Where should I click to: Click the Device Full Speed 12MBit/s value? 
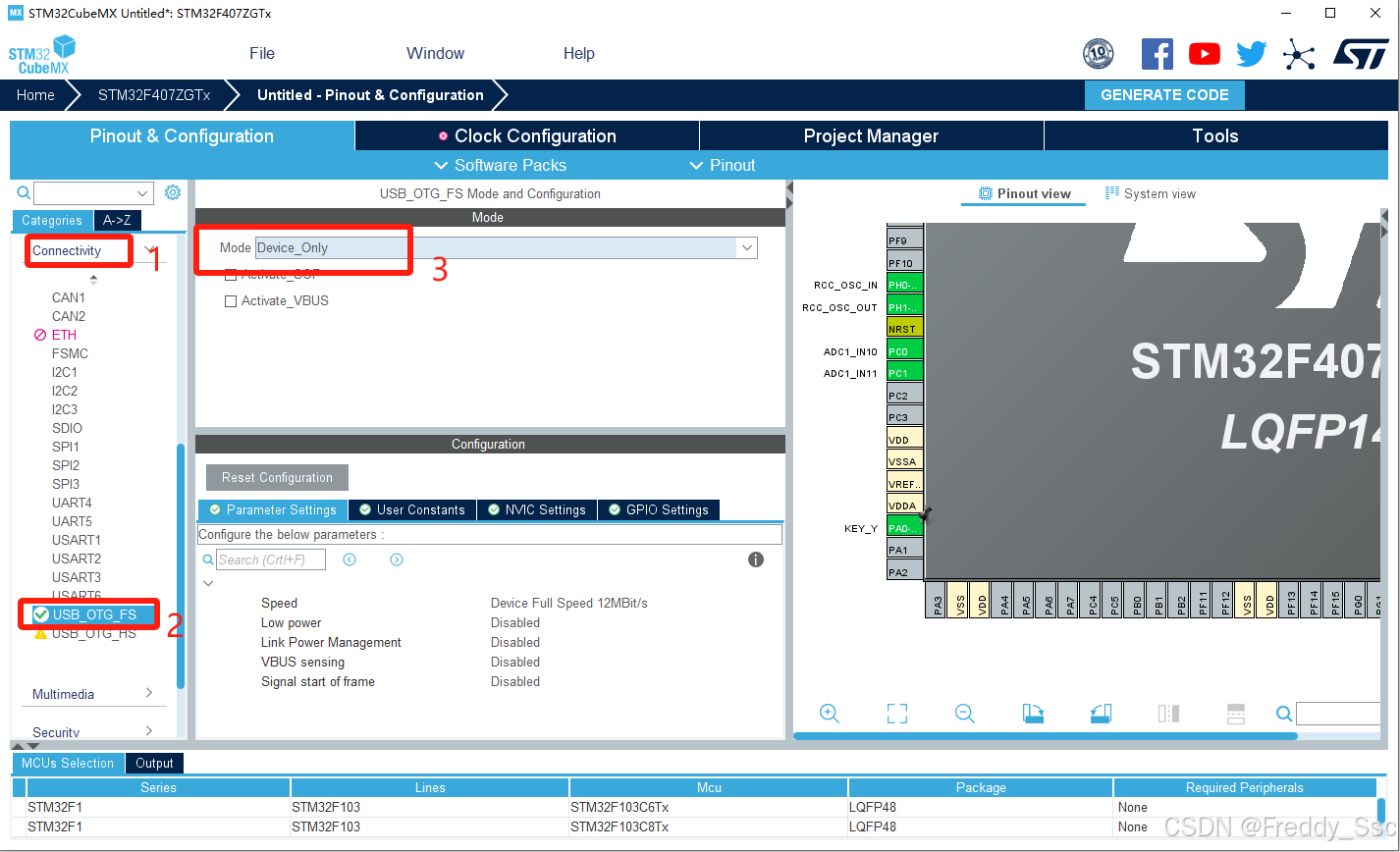coord(569,603)
